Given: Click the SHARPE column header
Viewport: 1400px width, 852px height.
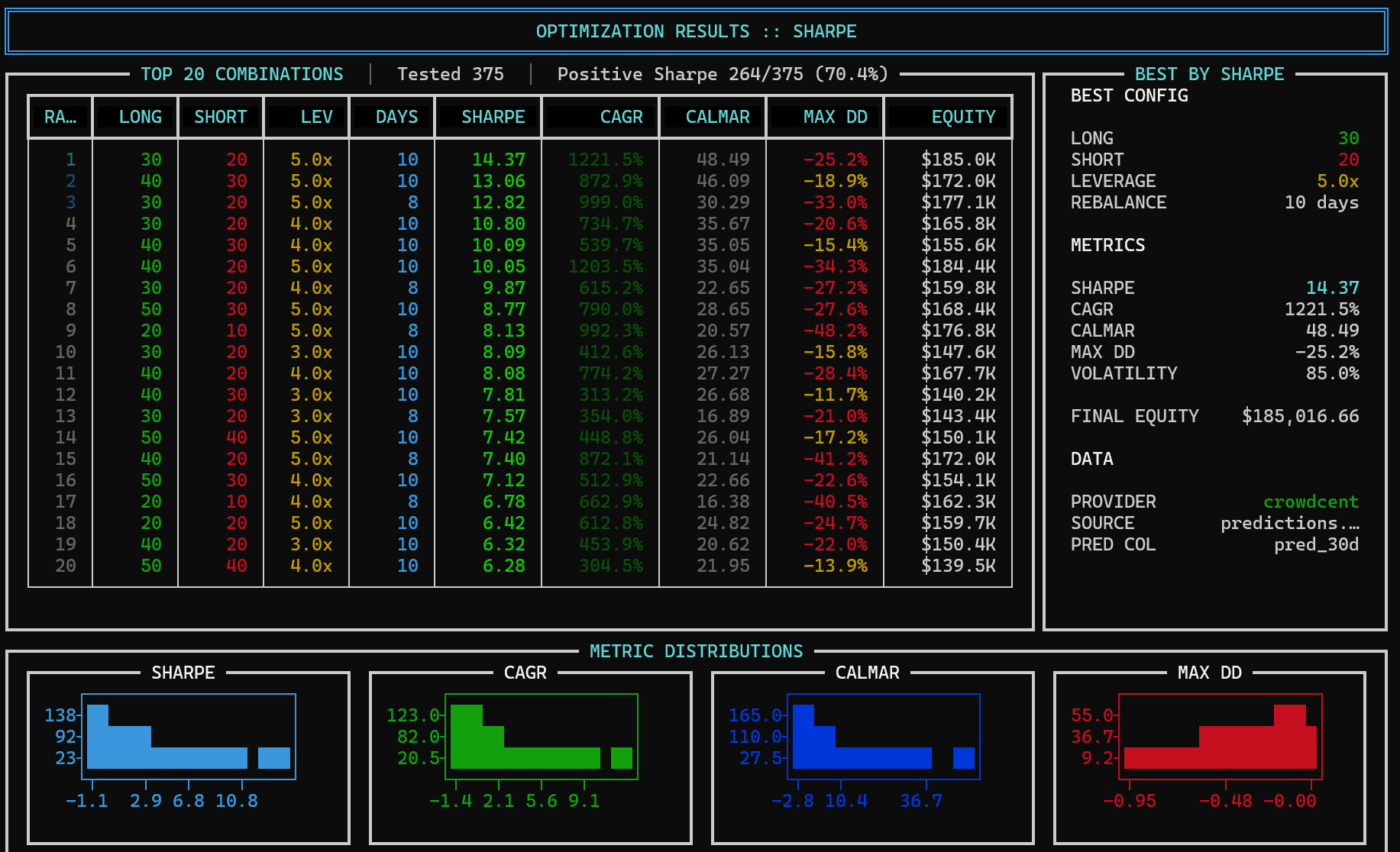Looking at the screenshot, I should pos(492,117).
